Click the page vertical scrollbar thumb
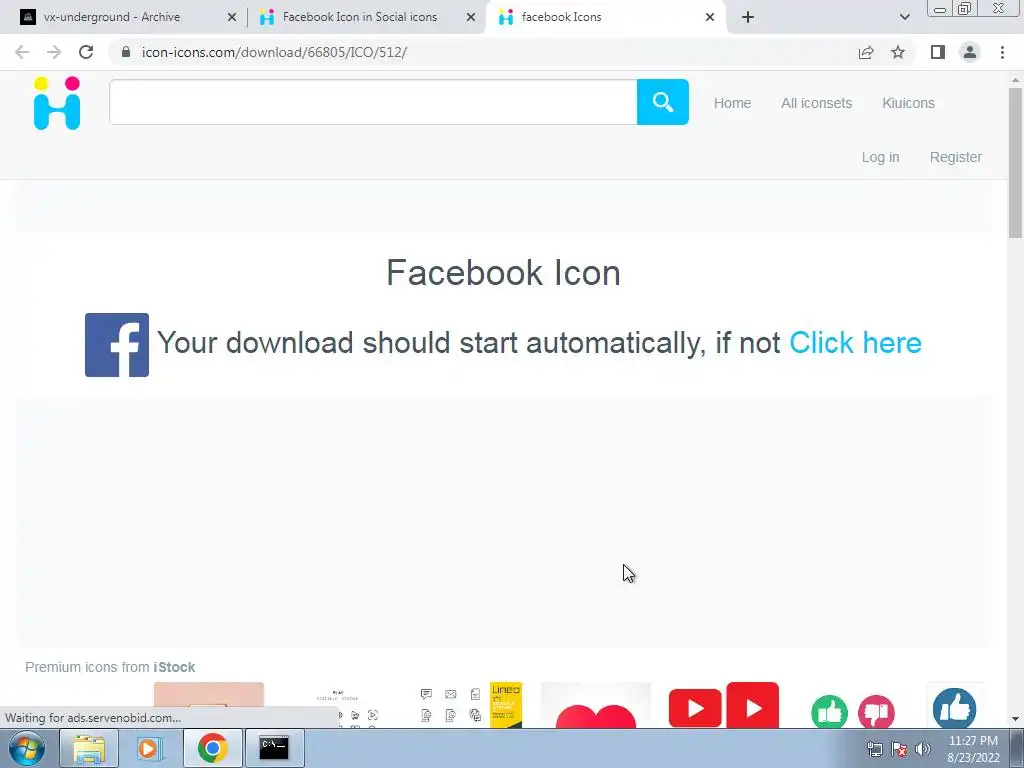The image size is (1024, 768). (1016, 163)
